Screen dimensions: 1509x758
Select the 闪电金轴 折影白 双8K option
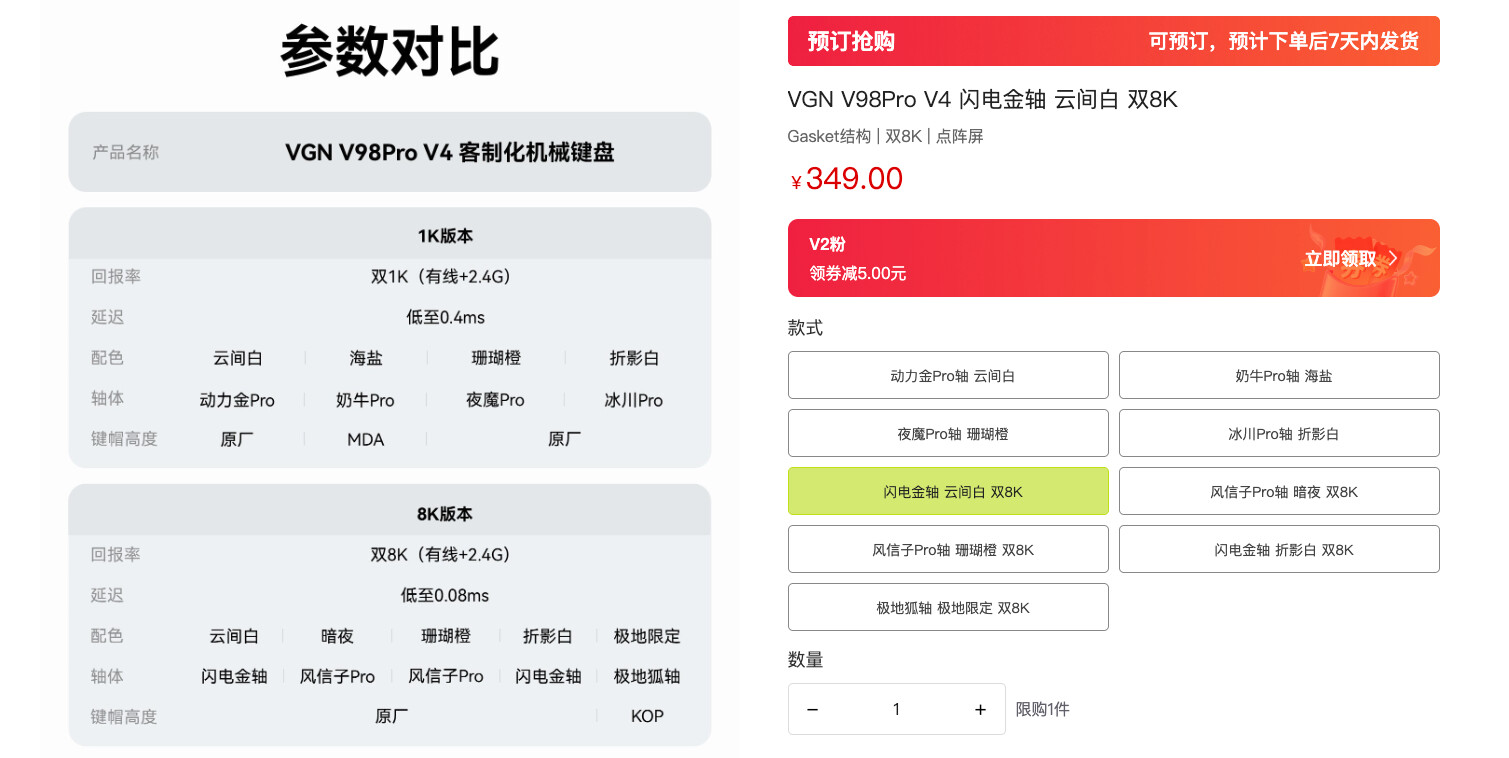pos(1279,549)
